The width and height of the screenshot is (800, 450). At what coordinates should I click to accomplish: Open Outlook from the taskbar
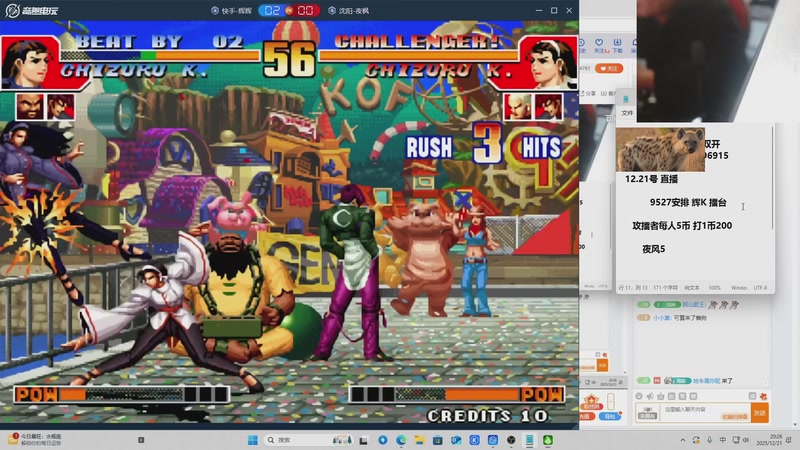coord(456,440)
